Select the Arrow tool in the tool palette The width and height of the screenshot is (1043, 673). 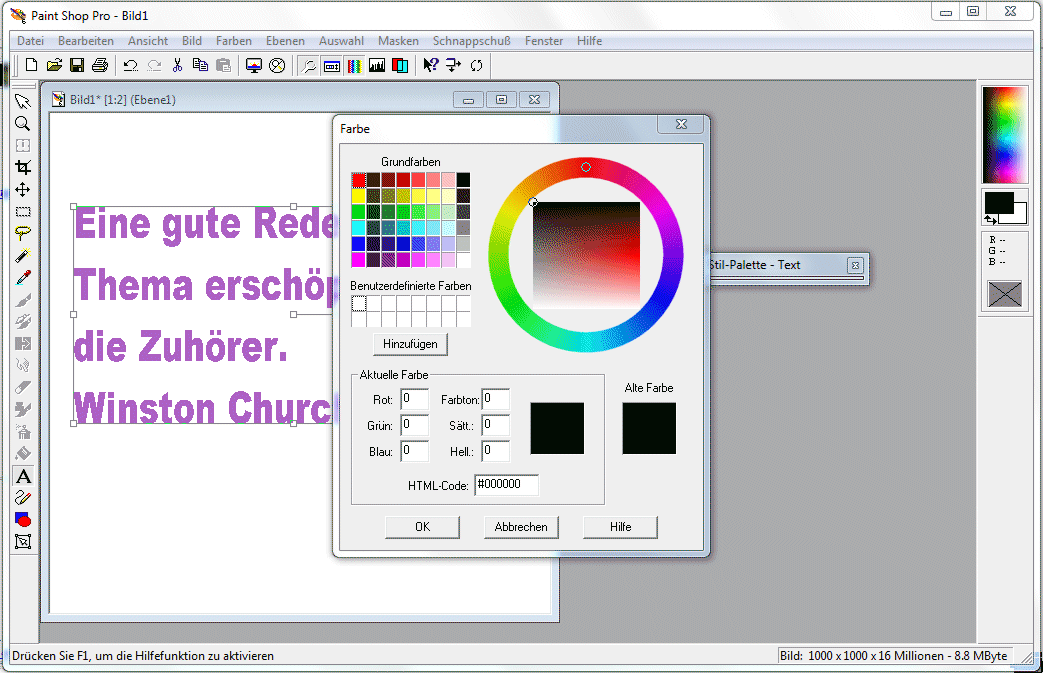point(23,102)
